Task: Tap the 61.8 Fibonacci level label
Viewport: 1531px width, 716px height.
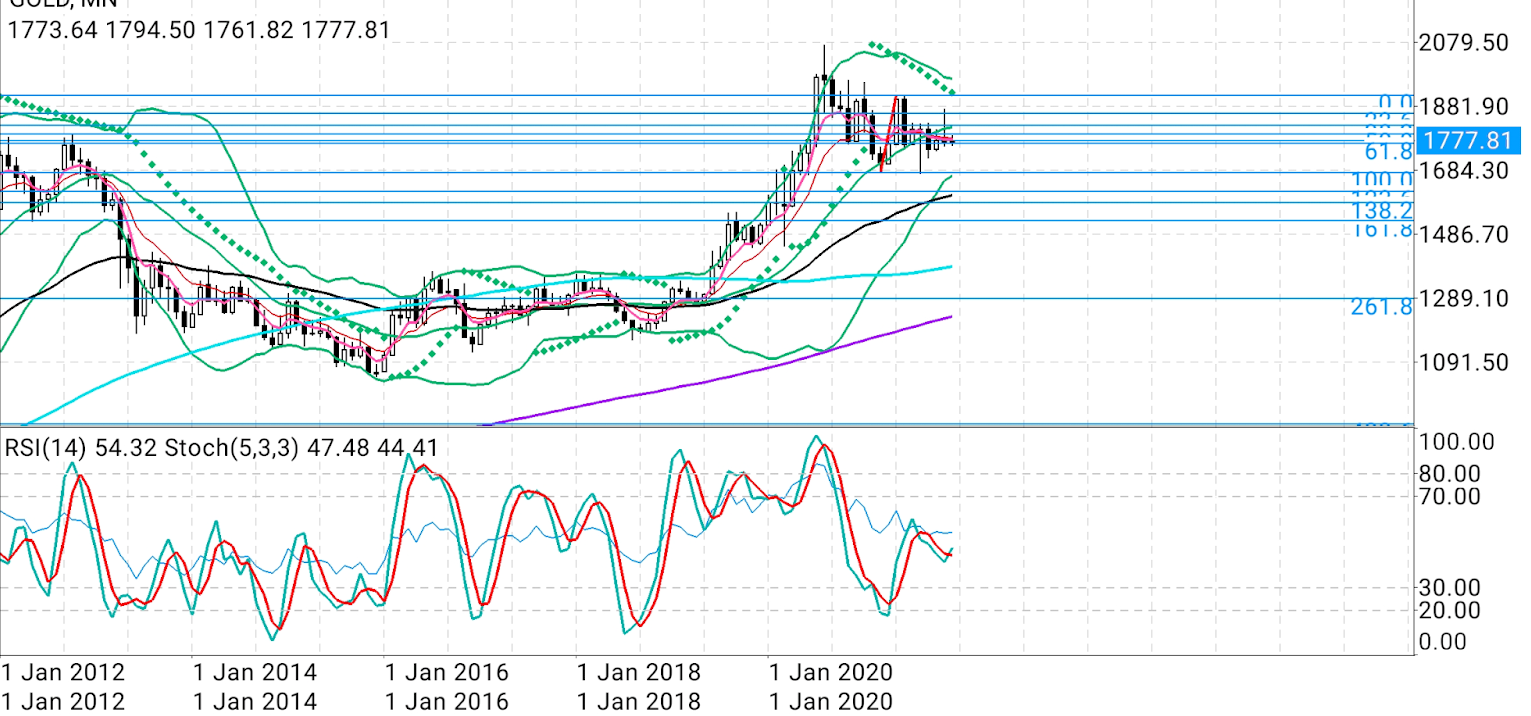Action: point(1388,152)
